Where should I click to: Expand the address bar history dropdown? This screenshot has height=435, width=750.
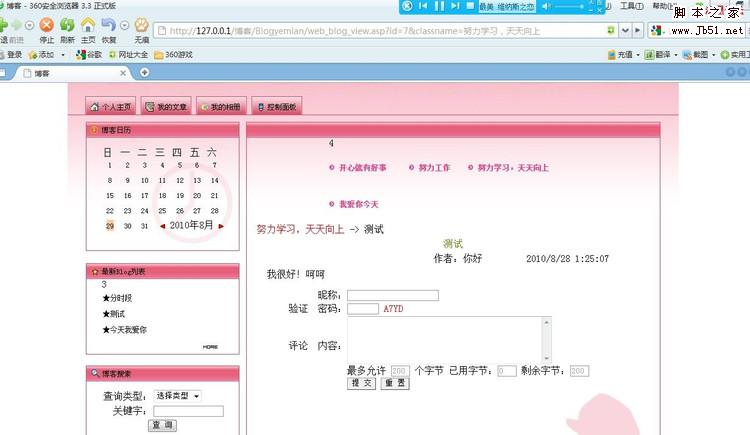coord(625,31)
